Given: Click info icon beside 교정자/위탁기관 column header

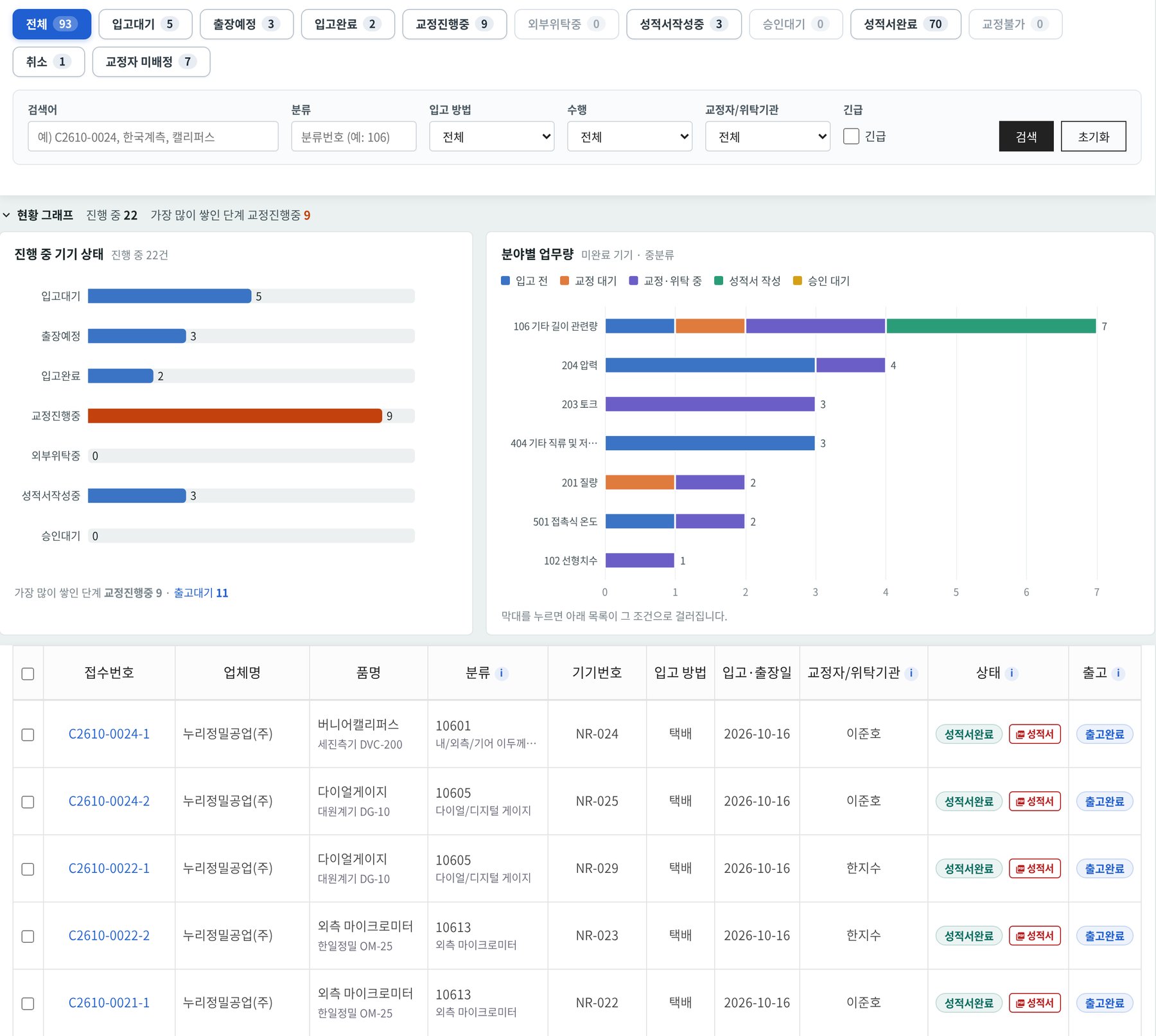Looking at the screenshot, I should pyautogui.click(x=911, y=673).
